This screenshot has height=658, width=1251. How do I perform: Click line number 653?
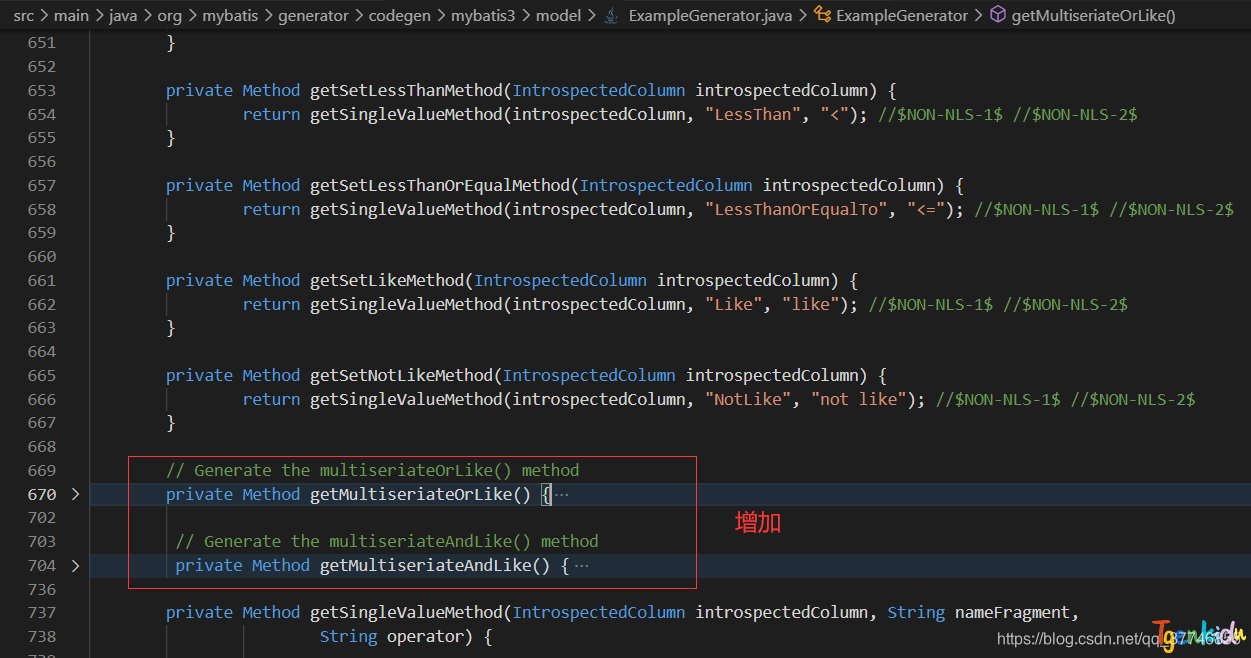(x=42, y=90)
